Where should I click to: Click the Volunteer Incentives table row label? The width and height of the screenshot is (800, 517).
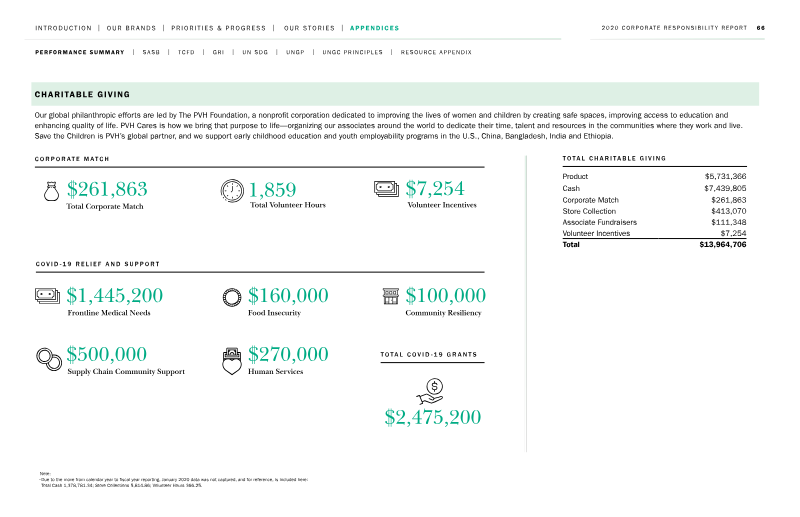(596, 234)
